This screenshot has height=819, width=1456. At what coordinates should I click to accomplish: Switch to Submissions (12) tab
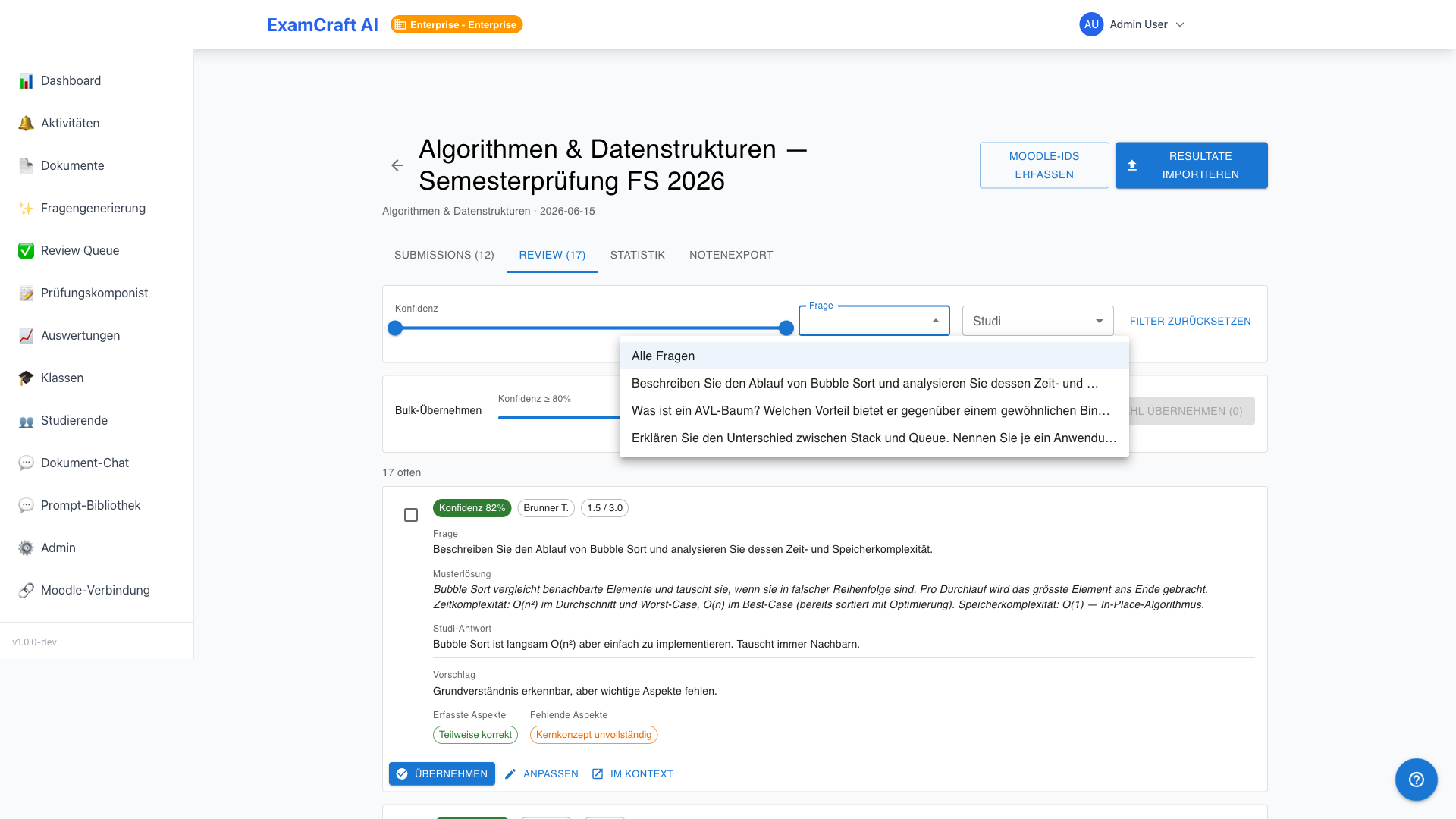point(444,255)
